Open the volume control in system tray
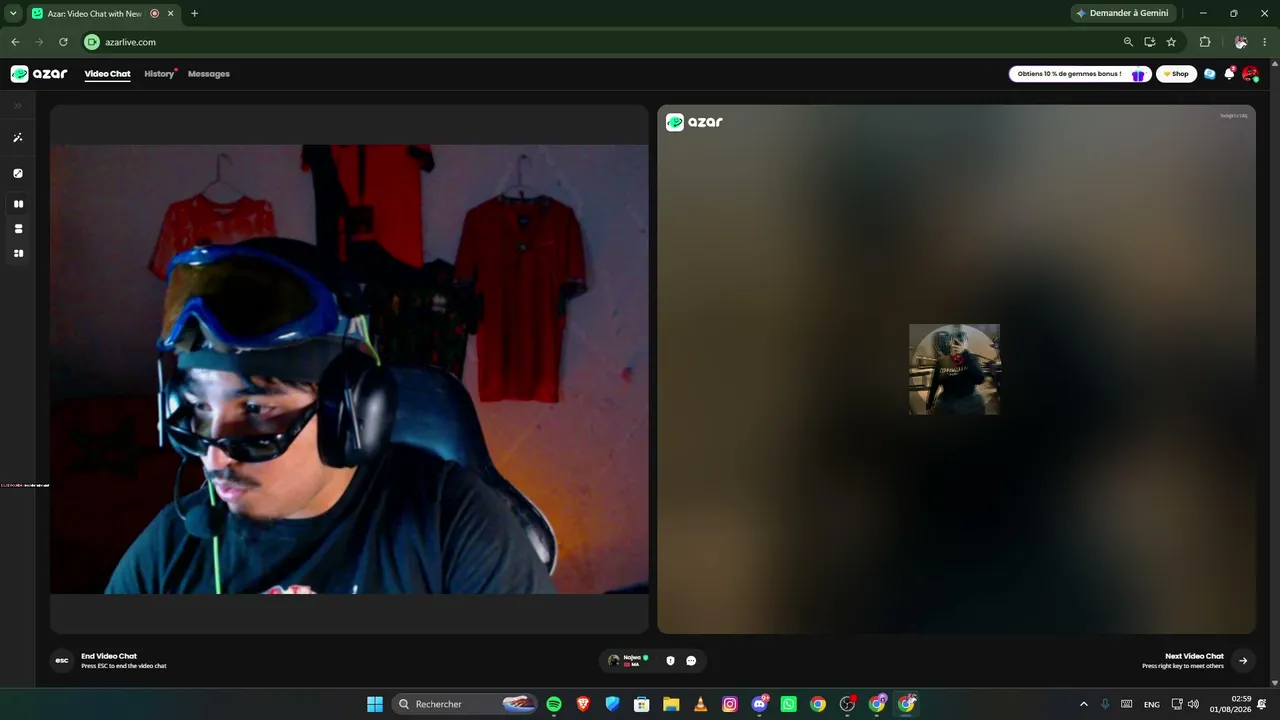 click(x=1193, y=704)
